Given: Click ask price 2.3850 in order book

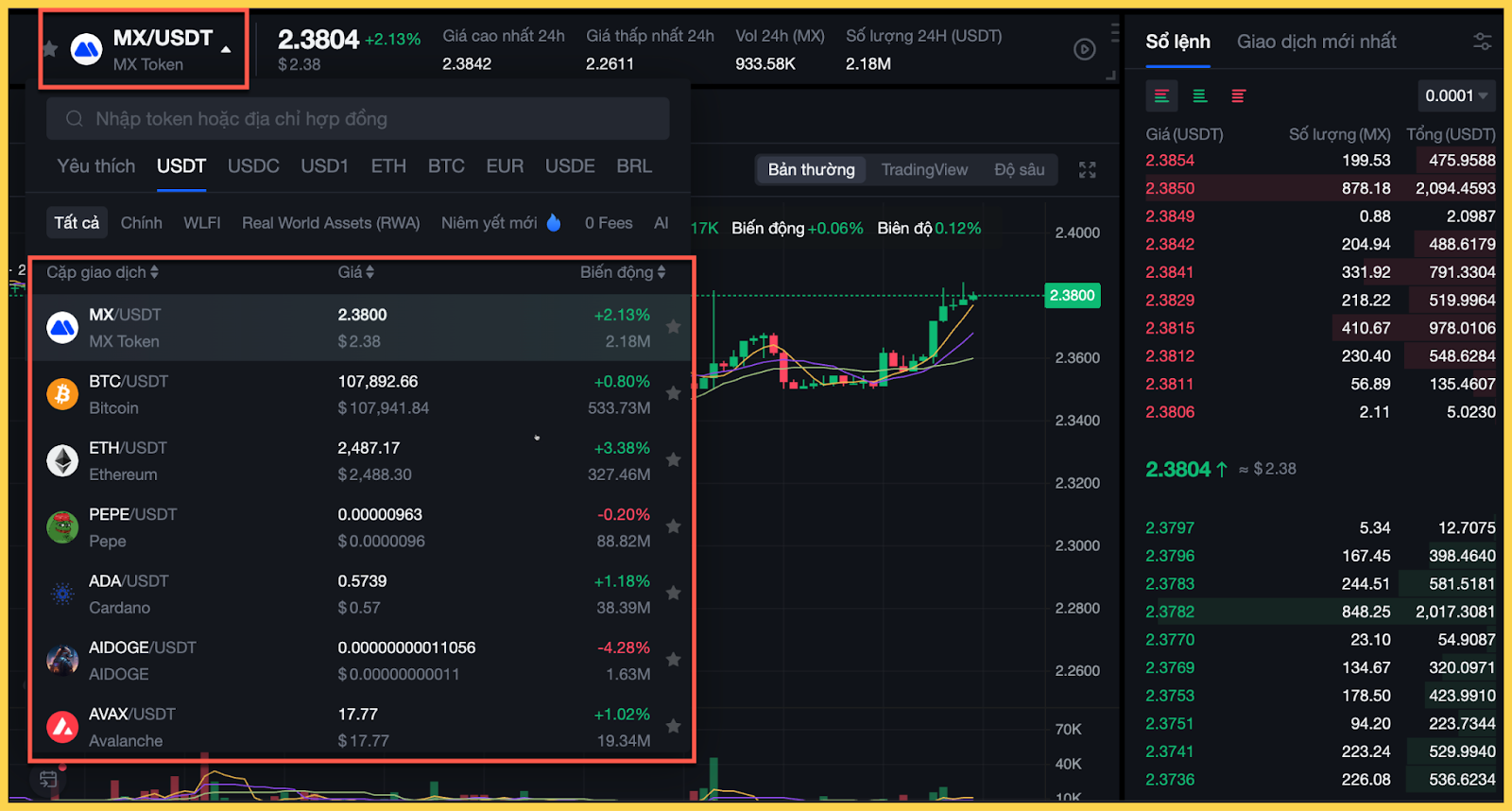Looking at the screenshot, I should click(x=1170, y=188).
